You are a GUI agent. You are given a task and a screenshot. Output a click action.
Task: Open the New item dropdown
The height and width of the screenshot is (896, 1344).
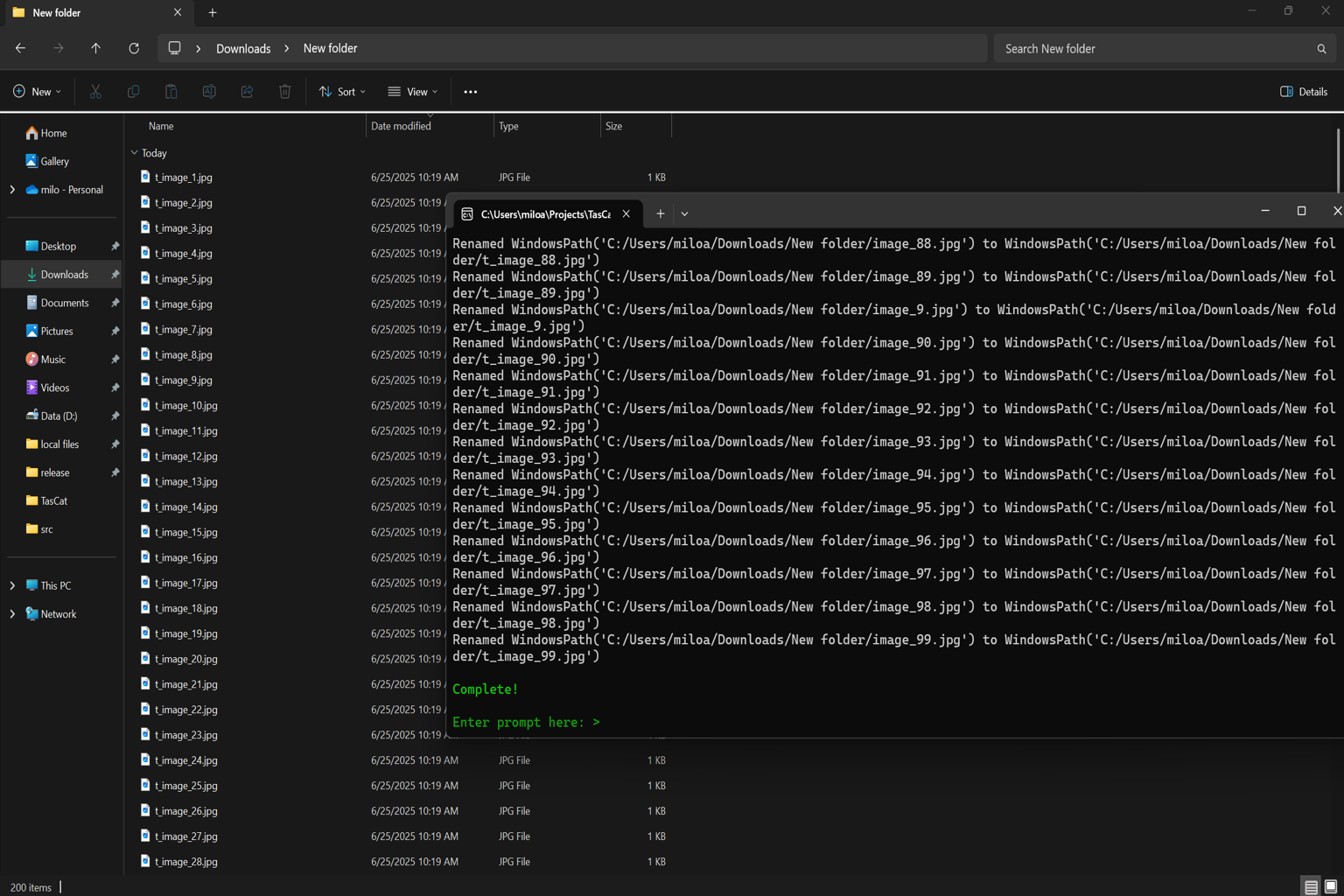[38, 91]
